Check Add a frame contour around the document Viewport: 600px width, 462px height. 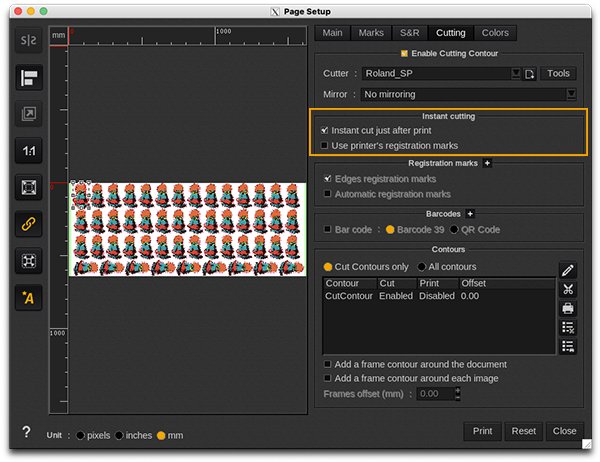327,364
